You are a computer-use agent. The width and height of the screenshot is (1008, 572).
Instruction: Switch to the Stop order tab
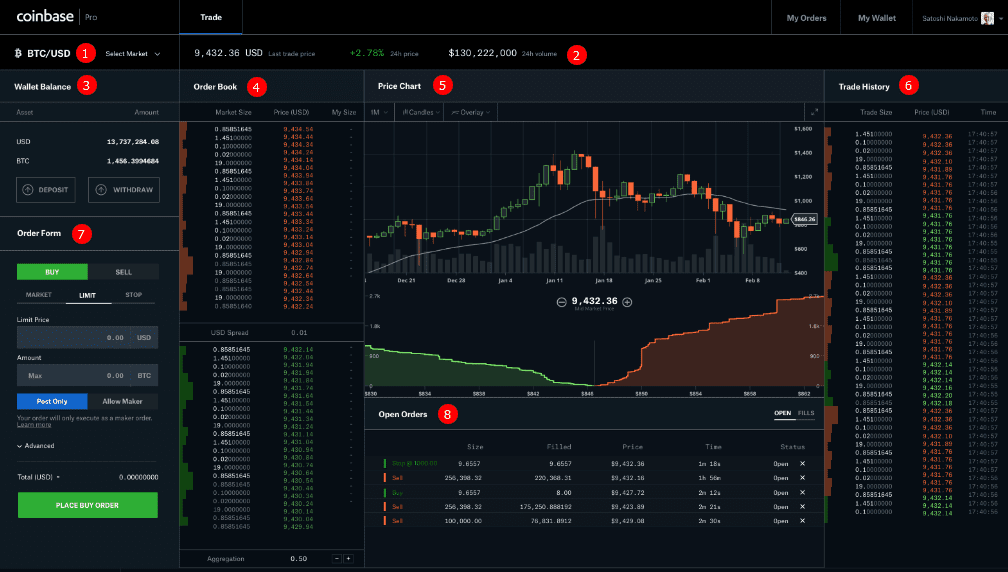(x=133, y=296)
